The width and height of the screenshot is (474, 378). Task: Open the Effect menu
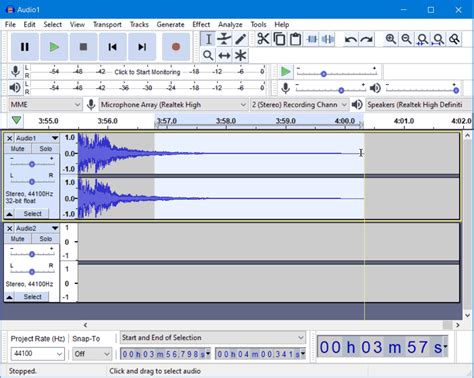[x=201, y=24]
